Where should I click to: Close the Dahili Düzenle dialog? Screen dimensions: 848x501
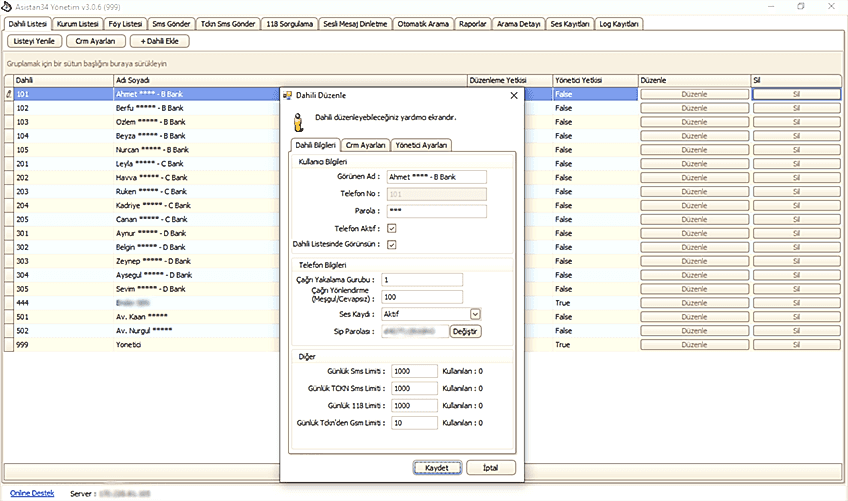pos(514,95)
